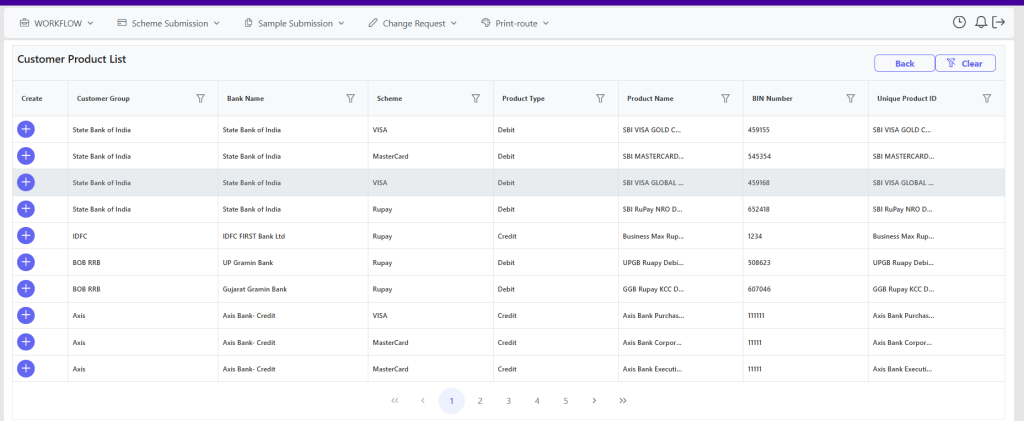Click filter icon on Unique Product ID
Image resolution: width=1024 pixels, height=421 pixels.
click(x=987, y=98)
